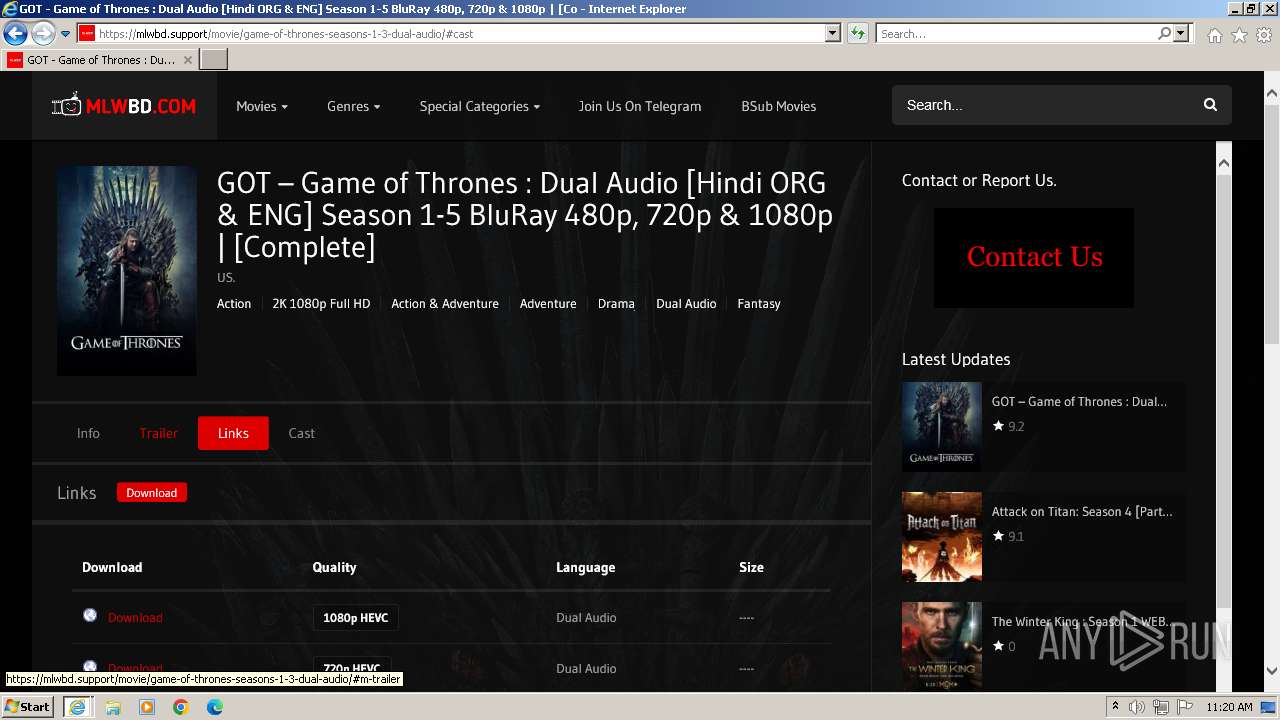The image size is (1280, 720).
Task: Click the Internet Explorer search box
Action: pyautogui.click(x=1016, y=33)
